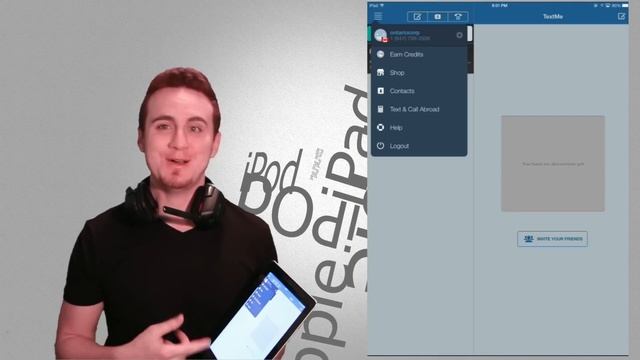
Task: Open the Shop menu entry
Action: [x=419, y=73]
